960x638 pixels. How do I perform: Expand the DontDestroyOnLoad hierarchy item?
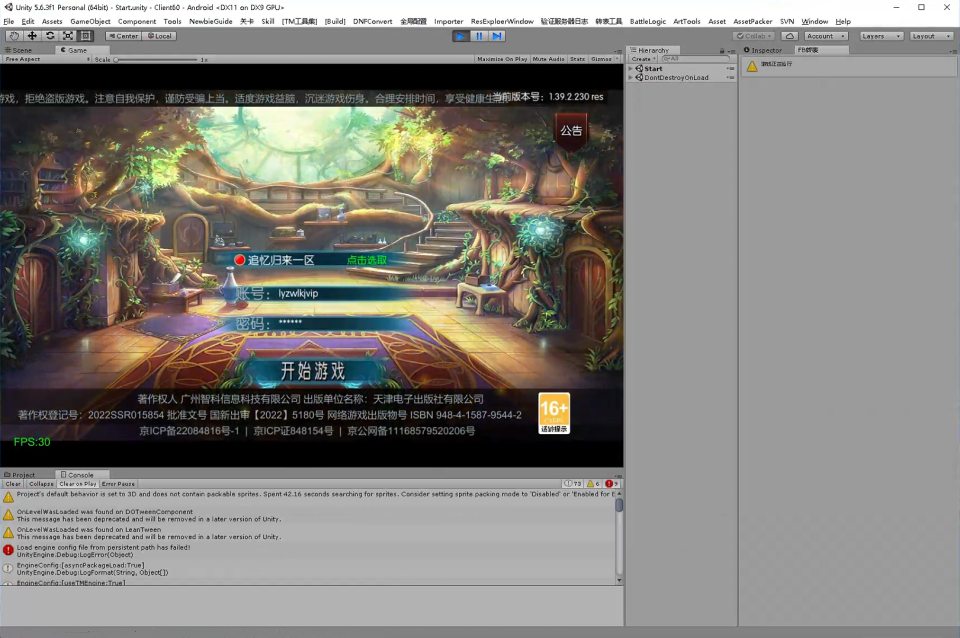tap(630, 77)
